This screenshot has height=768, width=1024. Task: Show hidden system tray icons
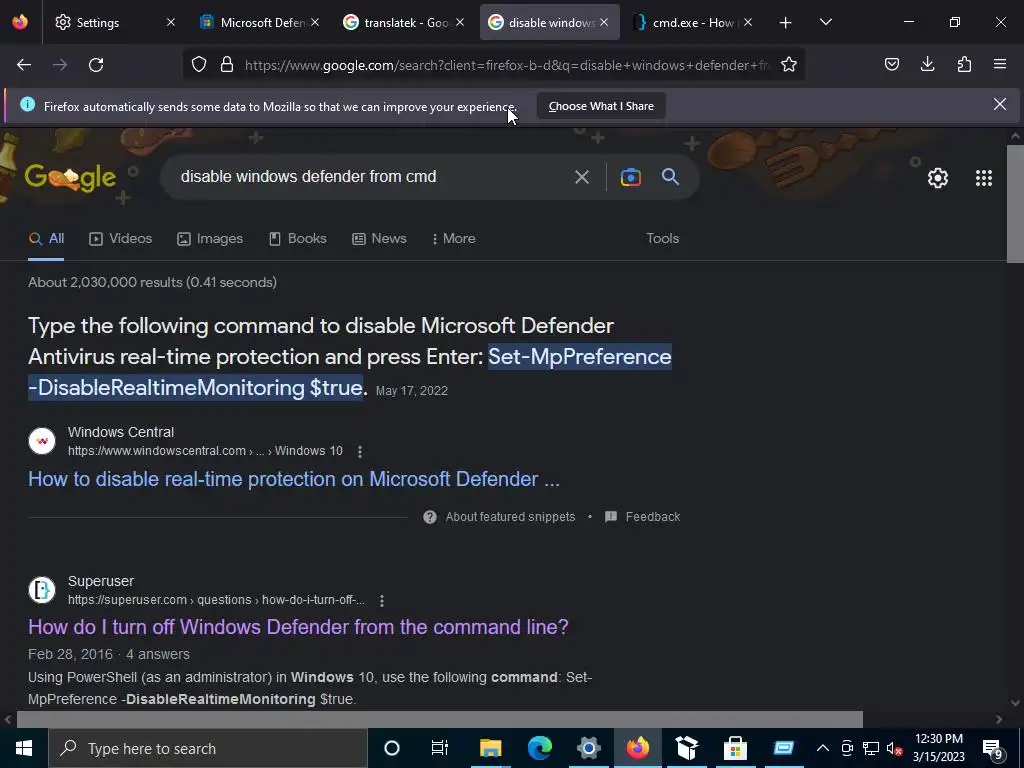[823, 748]
